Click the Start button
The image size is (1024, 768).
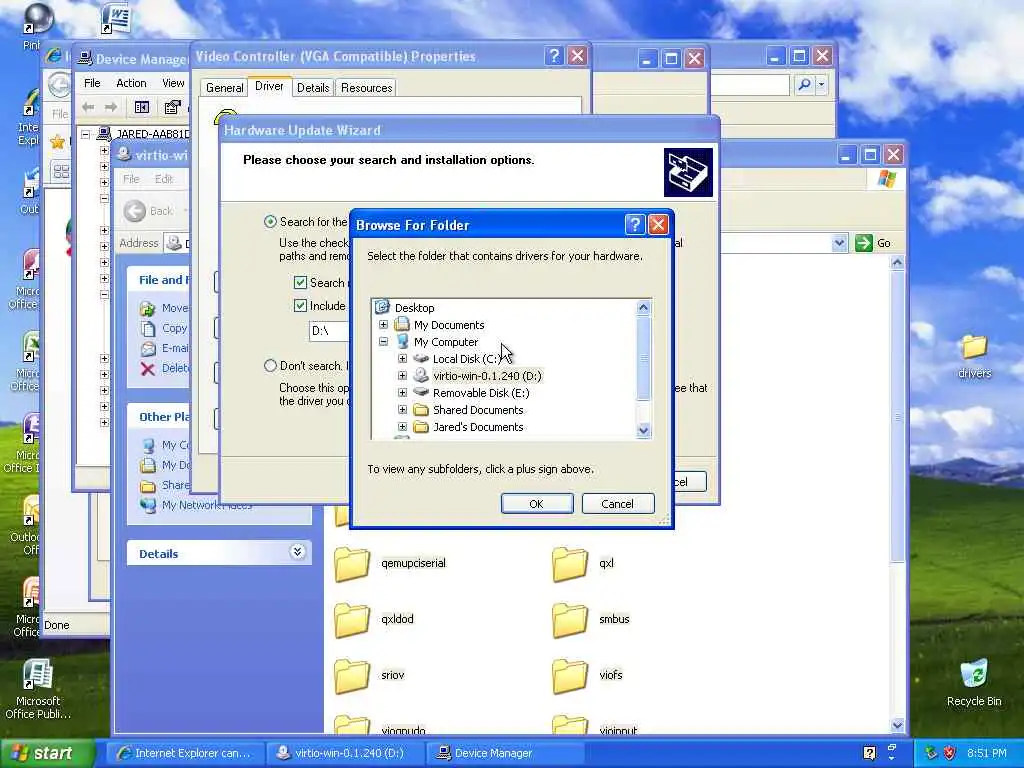coord(47,753)
